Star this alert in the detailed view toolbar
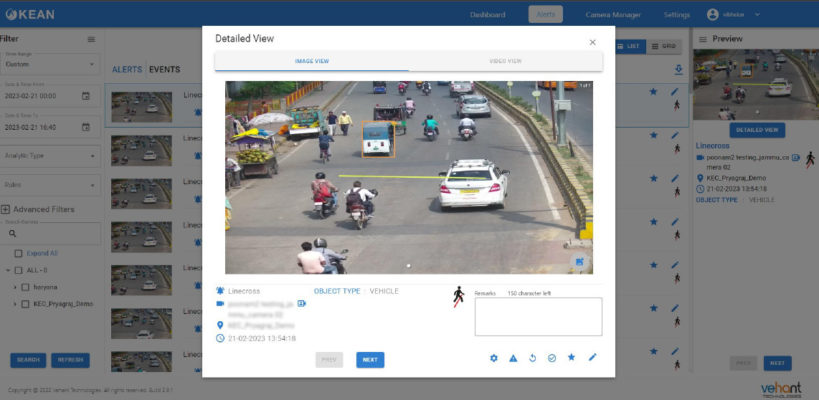Screen dimensions: 819x400 coord(571,357)
